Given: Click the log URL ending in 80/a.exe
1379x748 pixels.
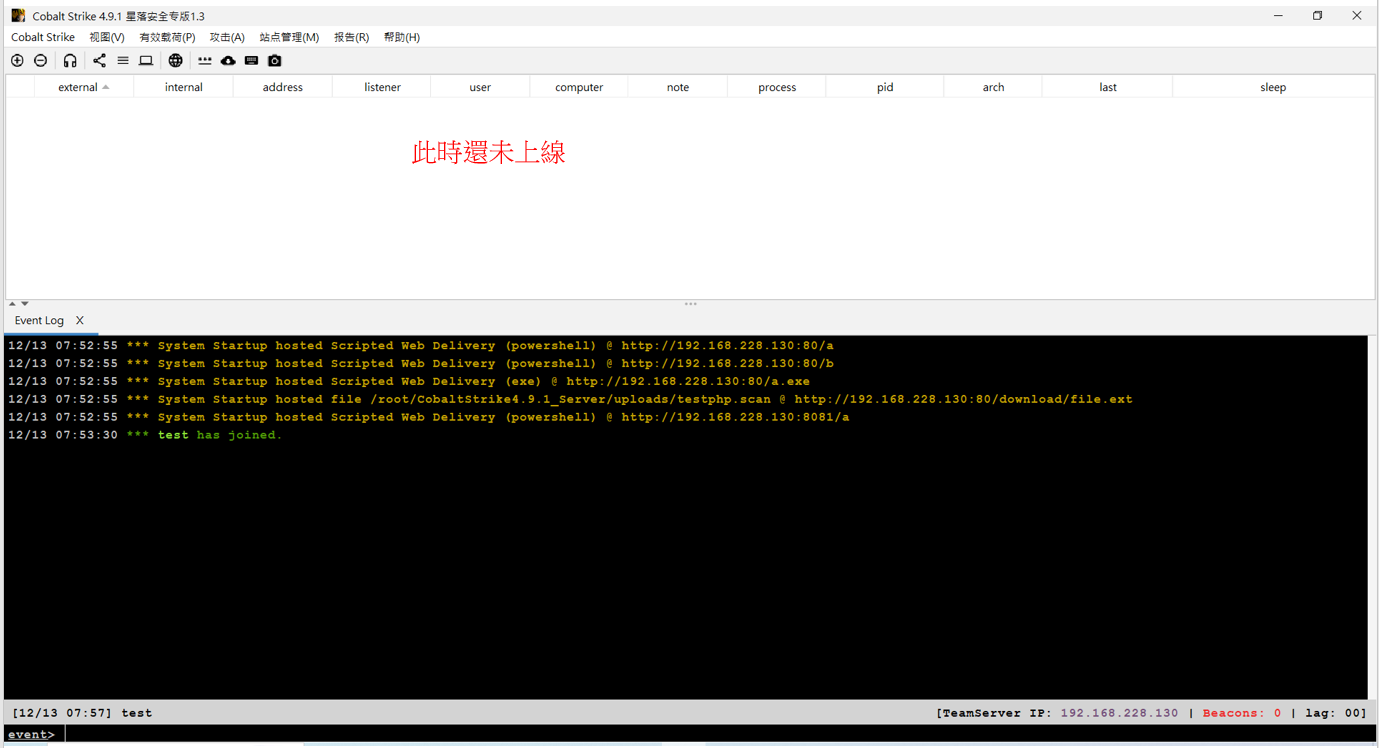Looking at the screenshot, I should pyautogui.click(x=688, y=381).
